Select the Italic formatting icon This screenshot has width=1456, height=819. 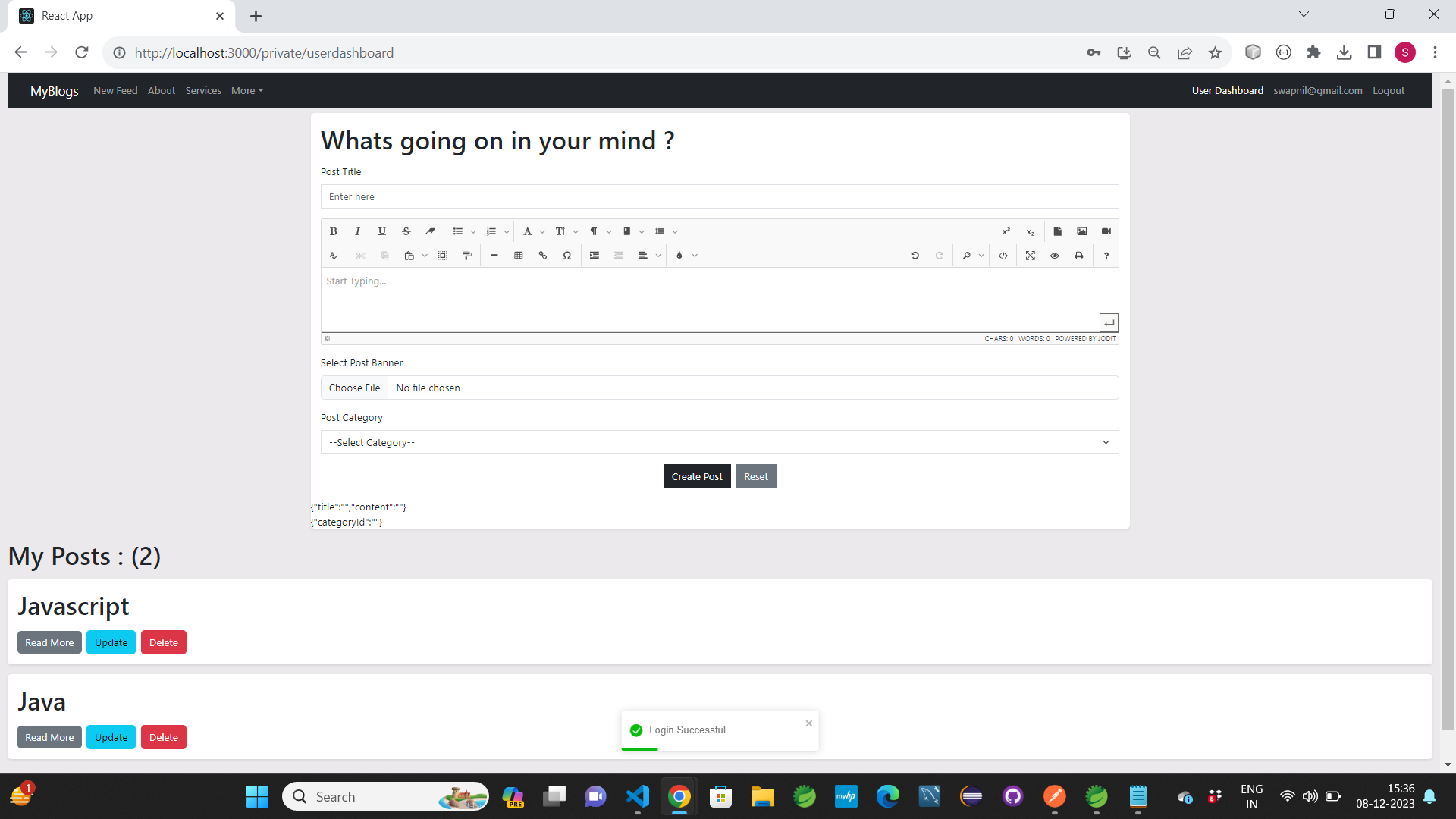[x=358, y=231]
